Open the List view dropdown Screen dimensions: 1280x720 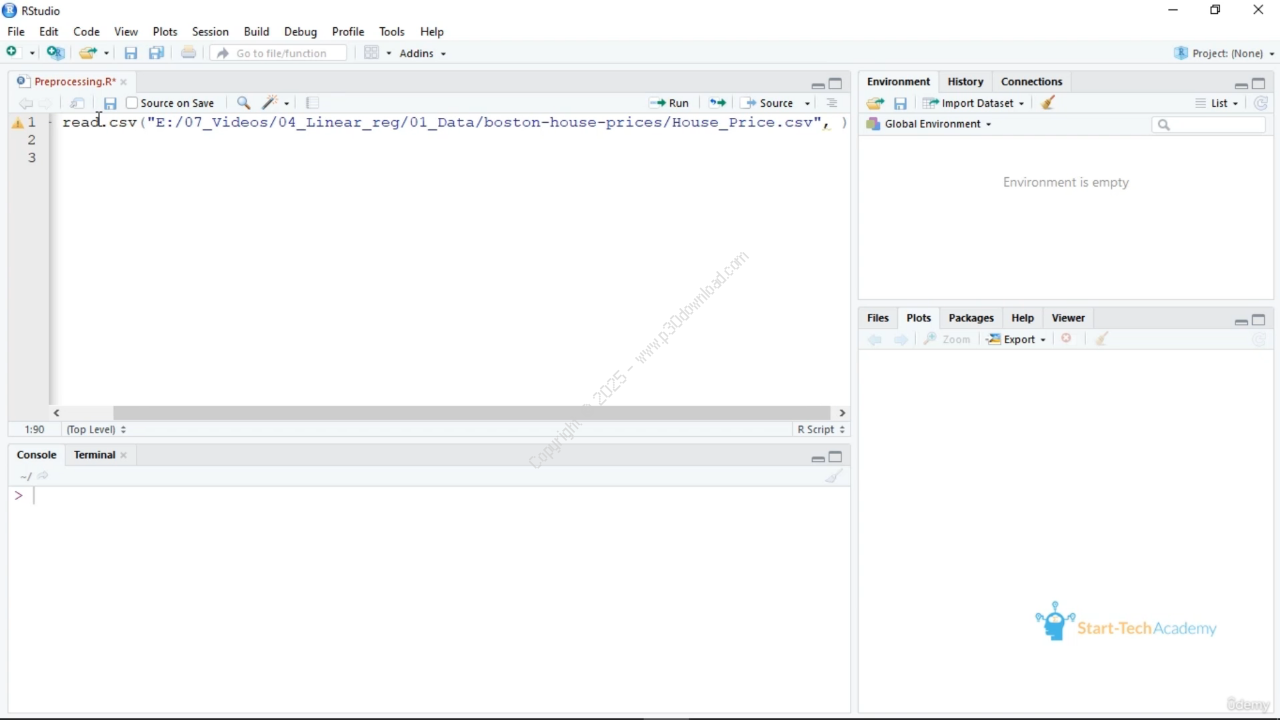pos(1217,103)
